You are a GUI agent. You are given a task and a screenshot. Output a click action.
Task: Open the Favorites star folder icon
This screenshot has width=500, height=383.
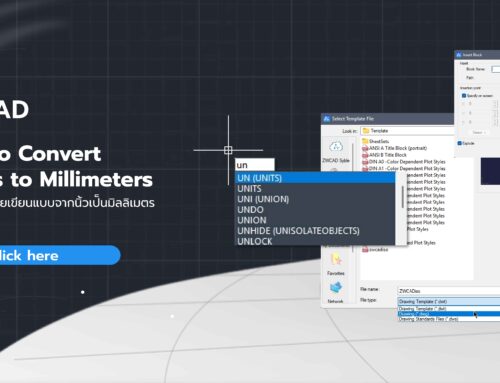[336, 260]
